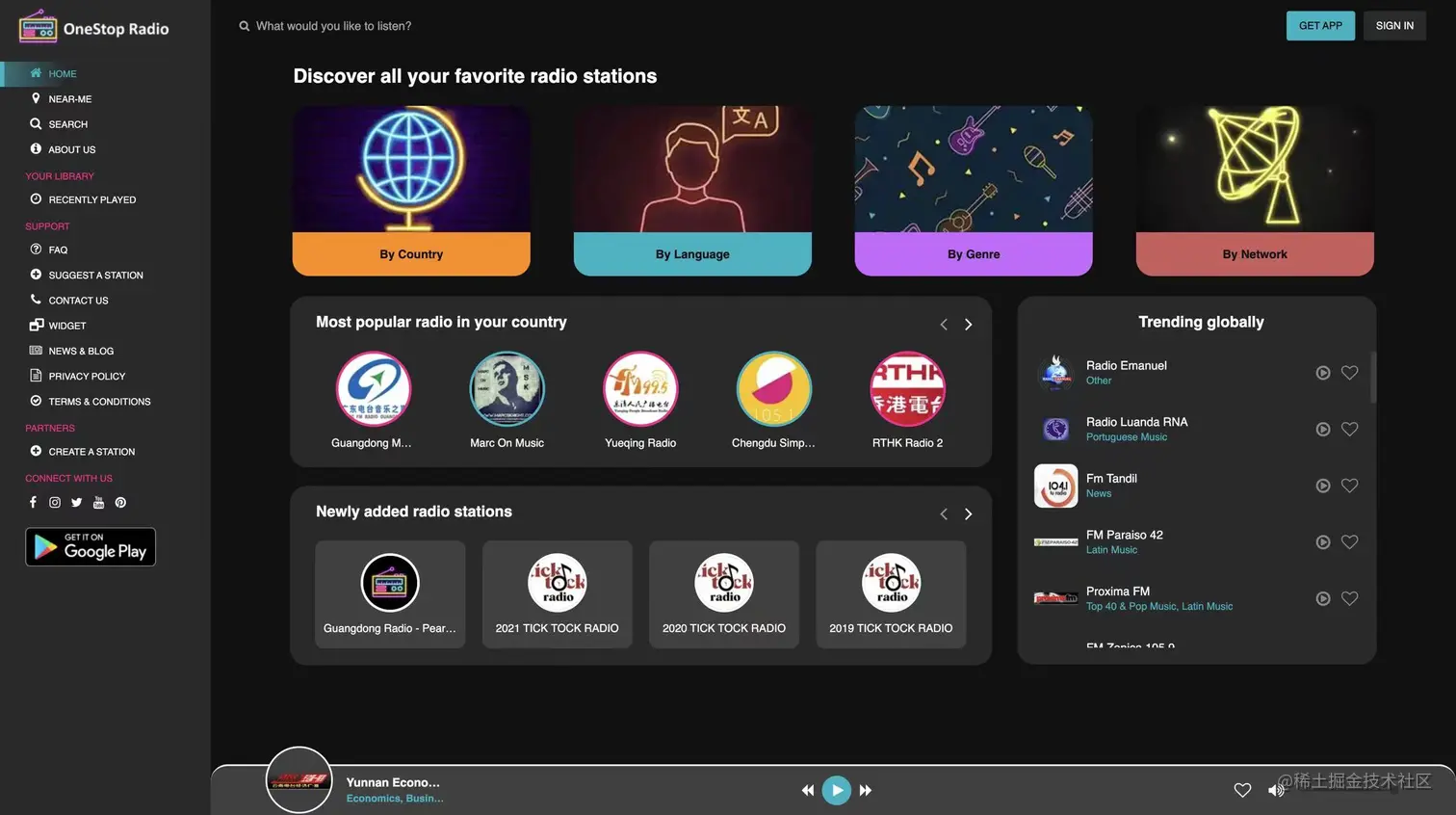This screenshot has width=1456, height=815.
Task: Click the OneStop Radio logo
Action: (x=93, y=27)
